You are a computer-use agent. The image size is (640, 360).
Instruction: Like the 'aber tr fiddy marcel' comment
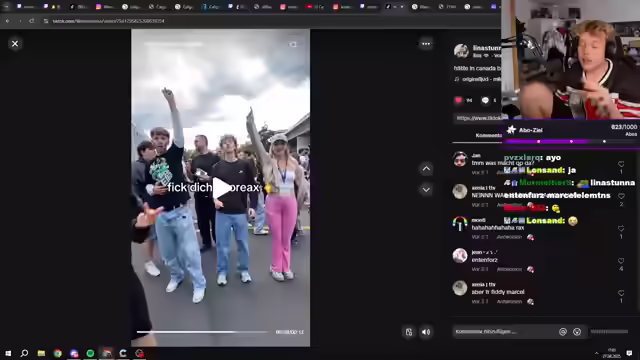[x=621, y=293]
